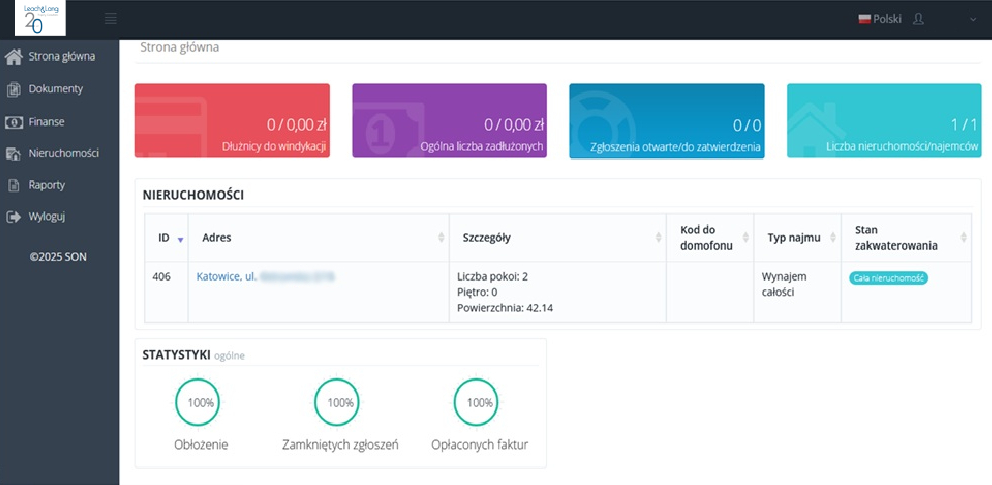Expand the user account dropdown chevron
The image size is (992, 485).
[973, 19]
